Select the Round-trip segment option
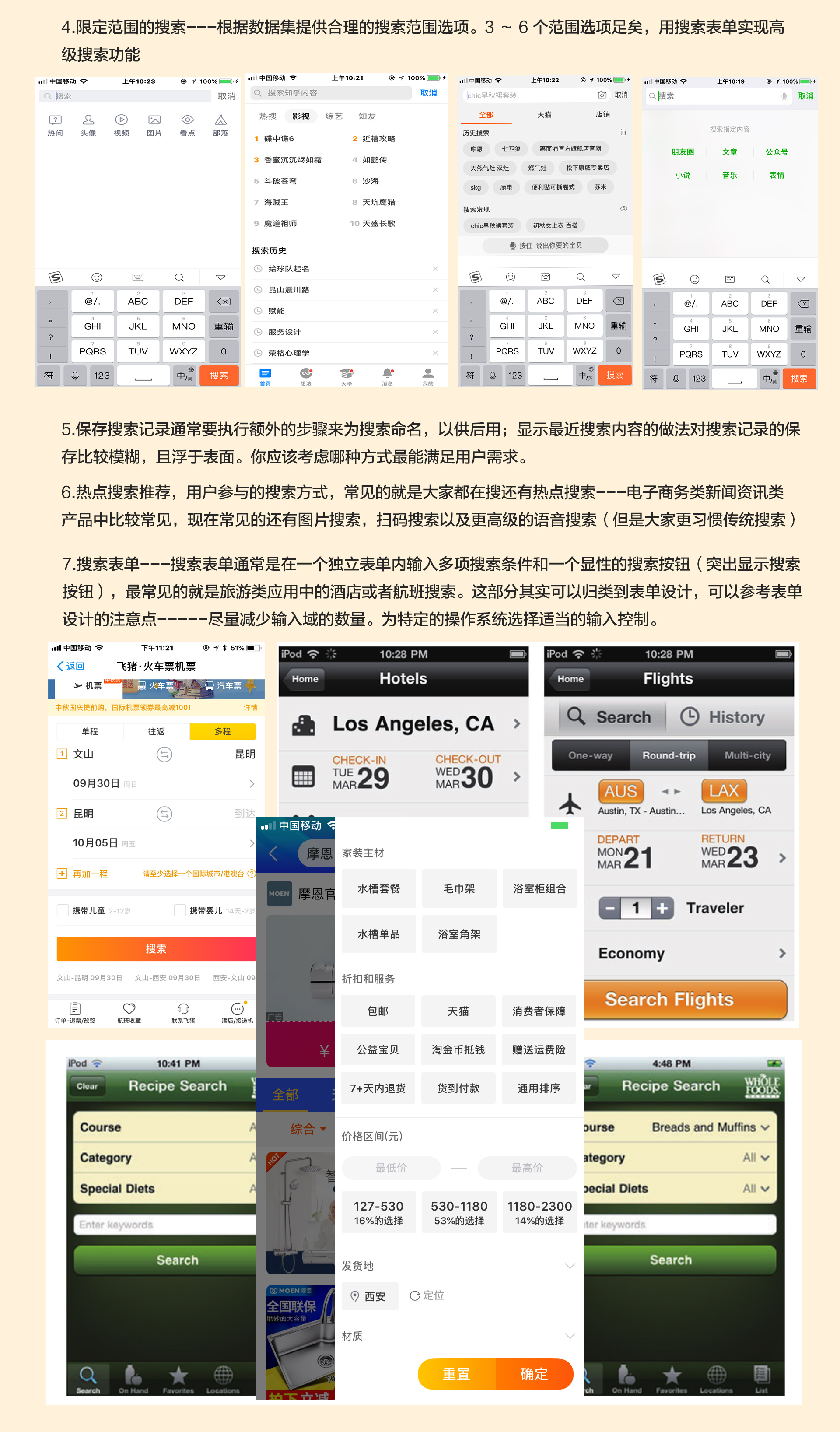Image resolution: width=840 pixels, height=1432 pixels. tap(669, 755)
